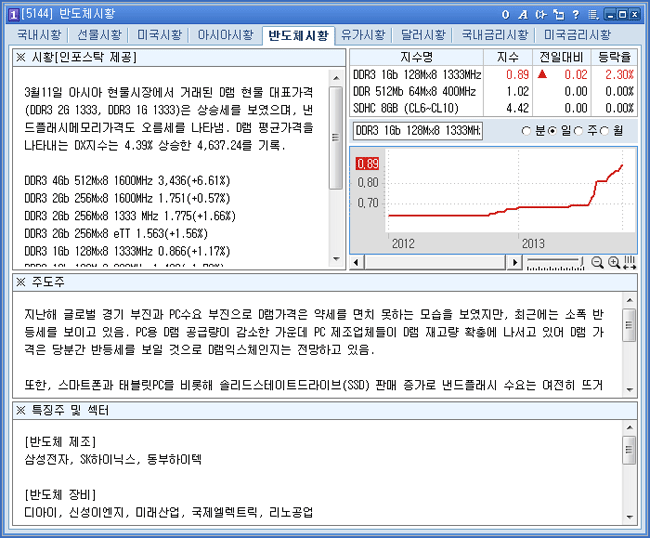Click the font size 'A' icon in title bar

point(524,14)
